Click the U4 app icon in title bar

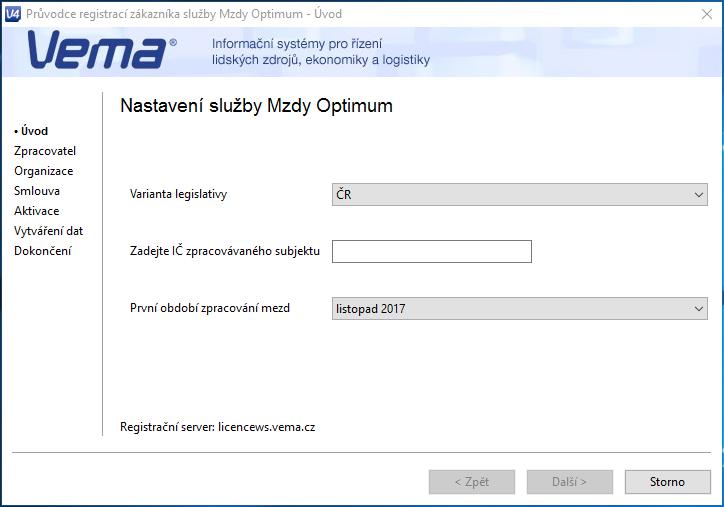pos(12,14)
